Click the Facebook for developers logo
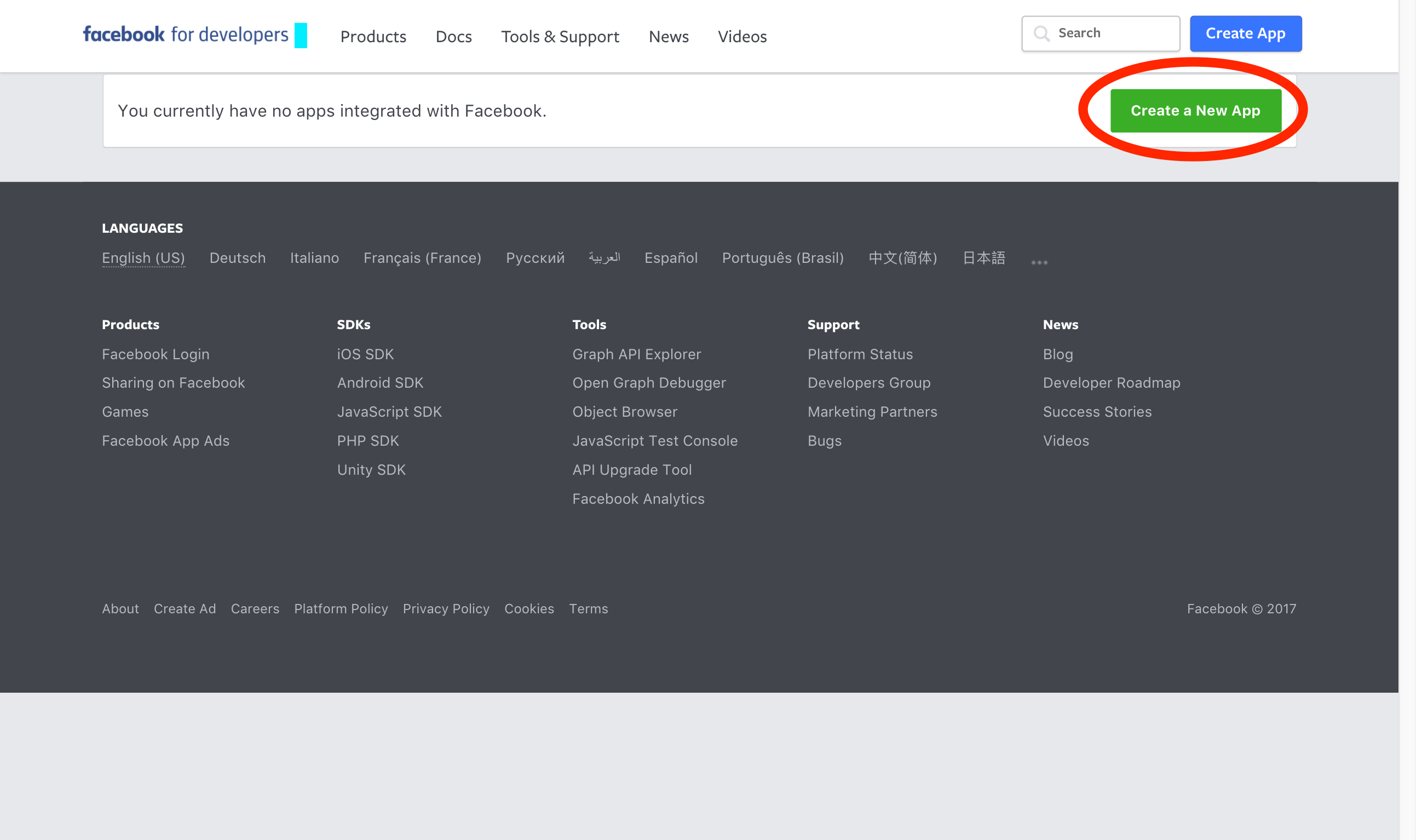This screenshot has height=840, width=1416. click(195, 35)
